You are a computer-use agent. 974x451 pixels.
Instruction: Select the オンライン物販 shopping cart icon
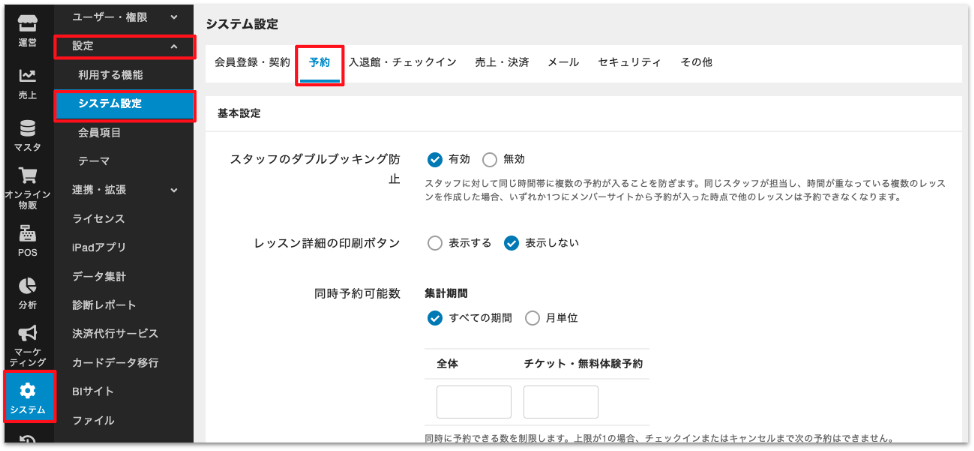click(28, 178)
